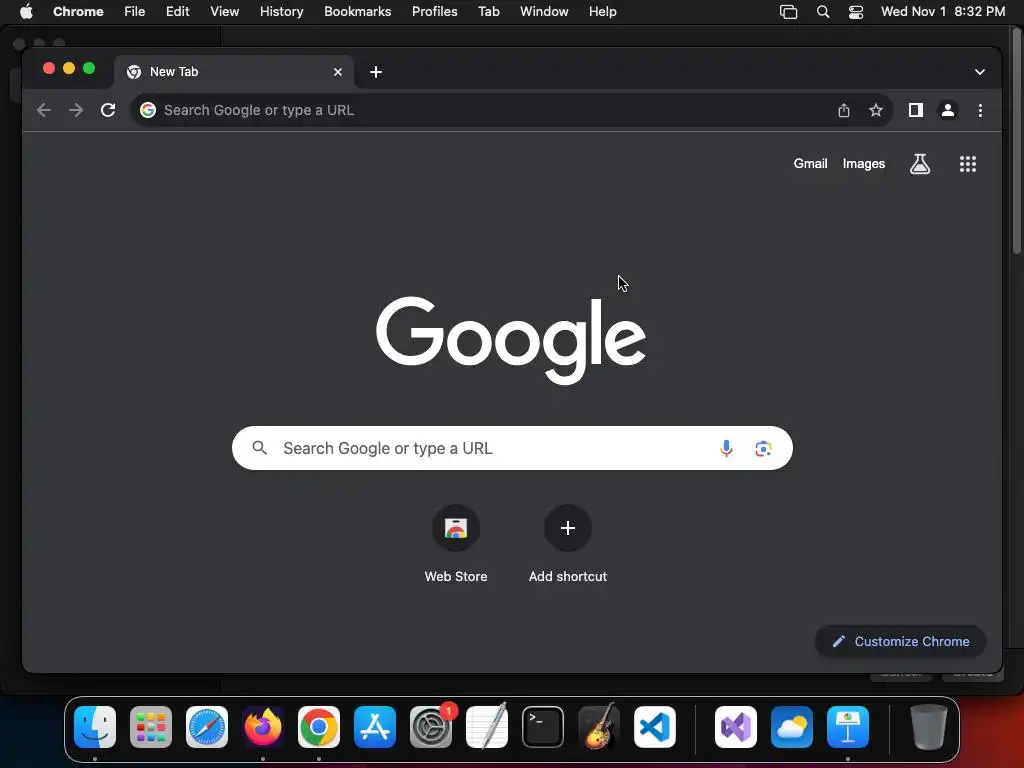The width and height of the screenshot is (1024, 768).
Task: Open Control Center in menu bar
Action: pos(856,12)
